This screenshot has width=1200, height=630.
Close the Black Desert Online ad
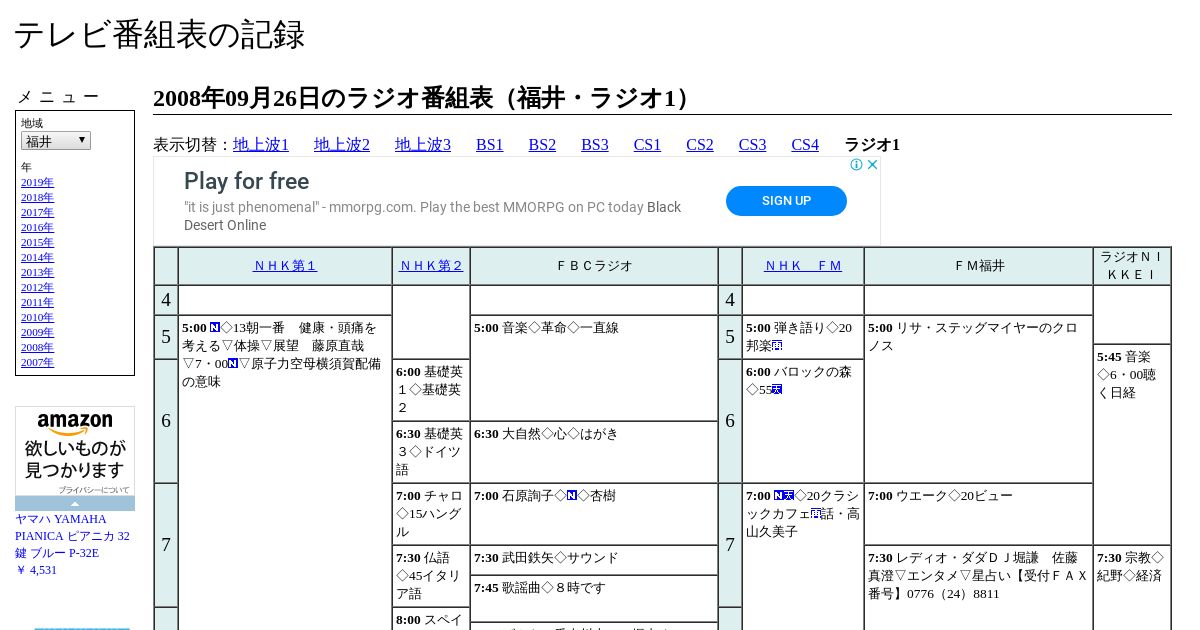872,165
